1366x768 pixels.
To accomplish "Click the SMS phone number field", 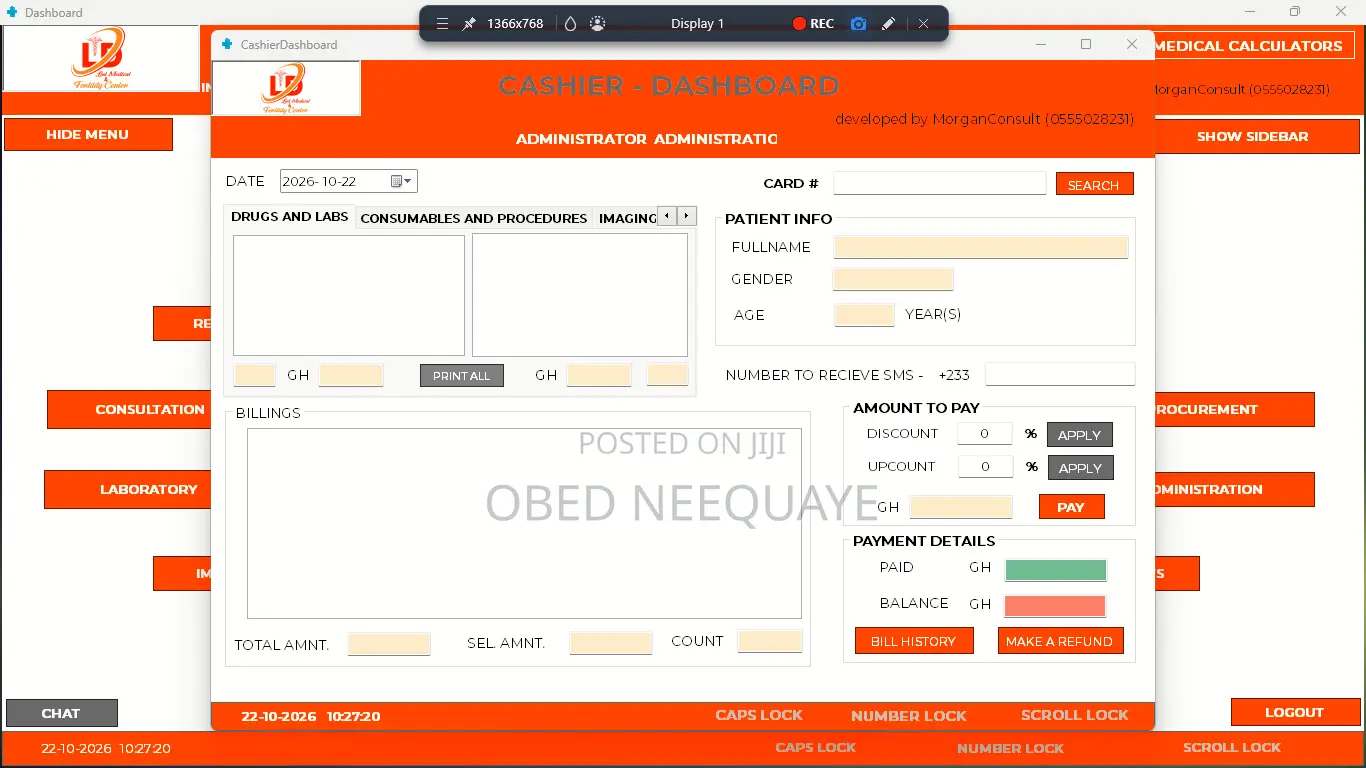I will coord(1060,374).
